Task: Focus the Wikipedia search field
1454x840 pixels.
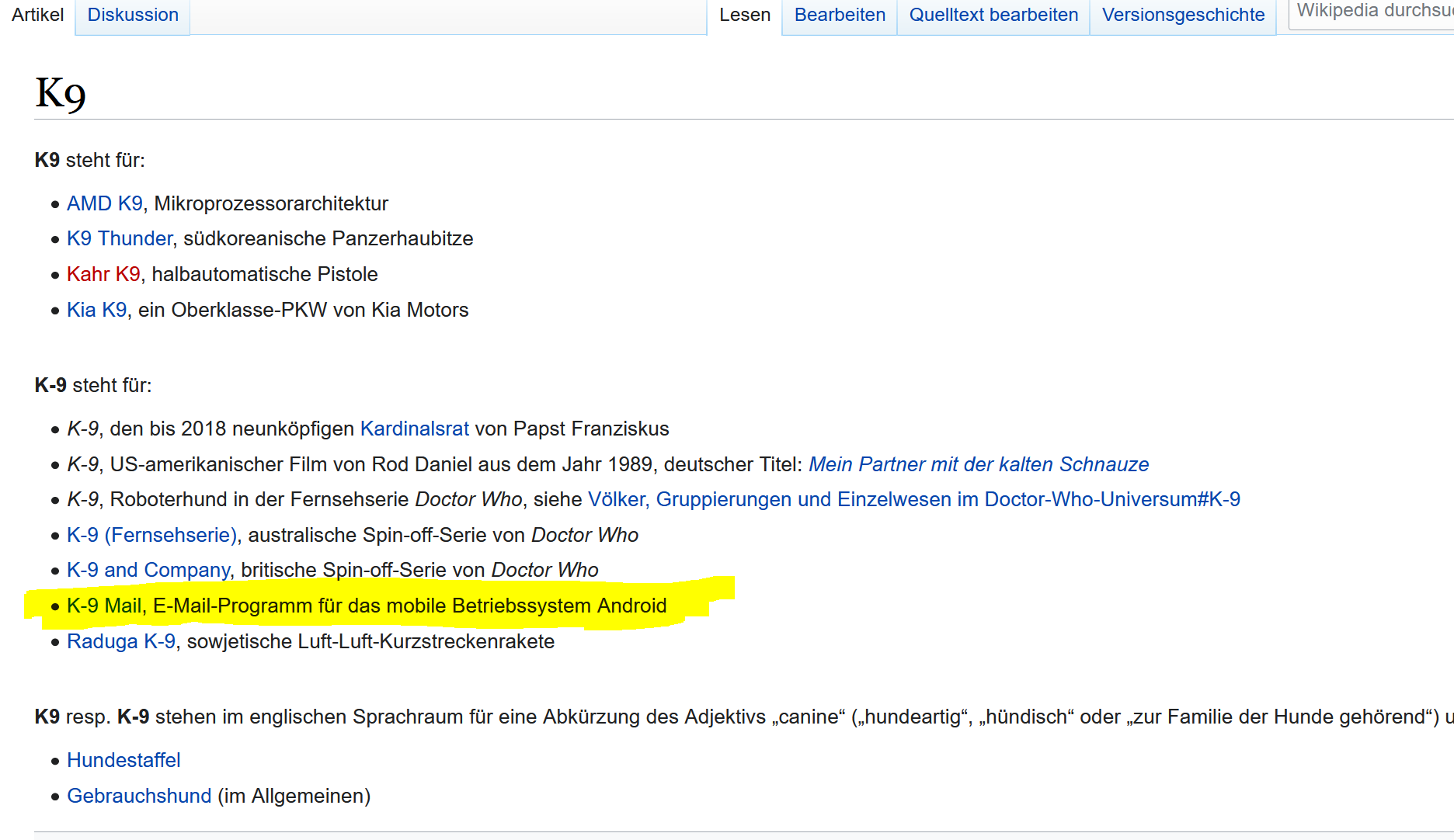Action: point(1372,12)
